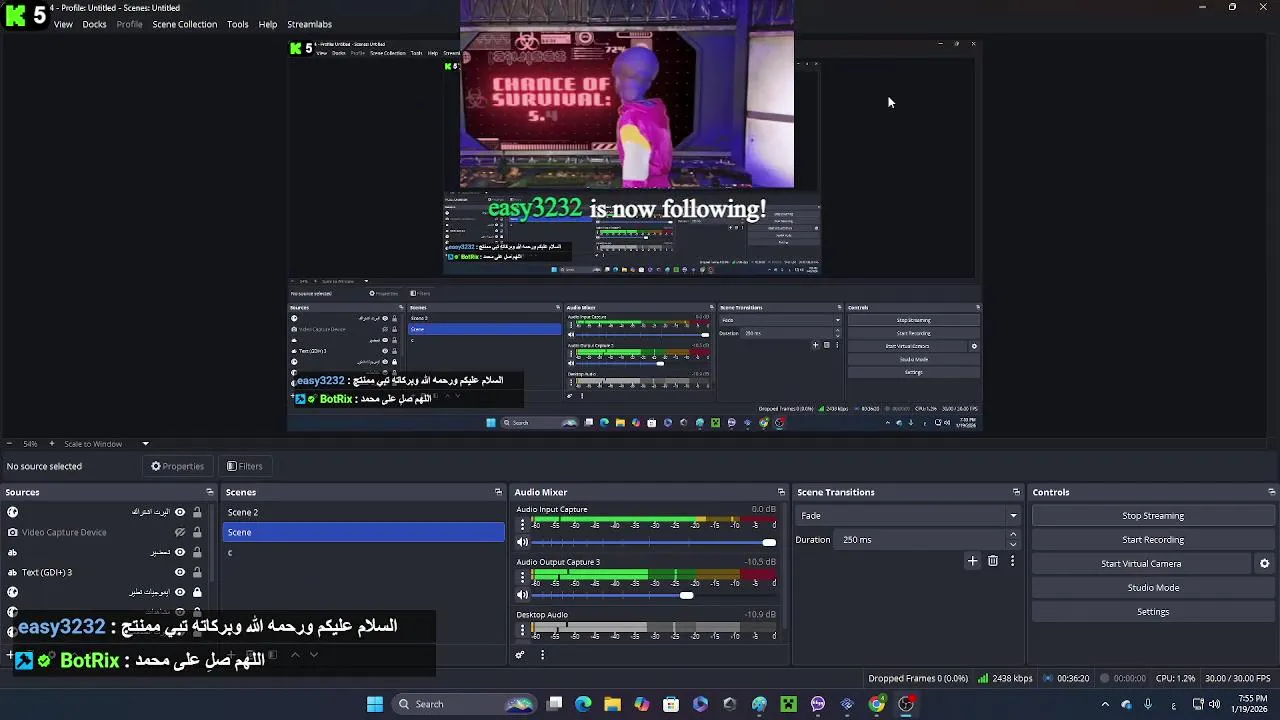This screenshot has width=1280, height=720.
Task: Toggle visibility of Text (GDI+) 3 source
Action: 180,572
